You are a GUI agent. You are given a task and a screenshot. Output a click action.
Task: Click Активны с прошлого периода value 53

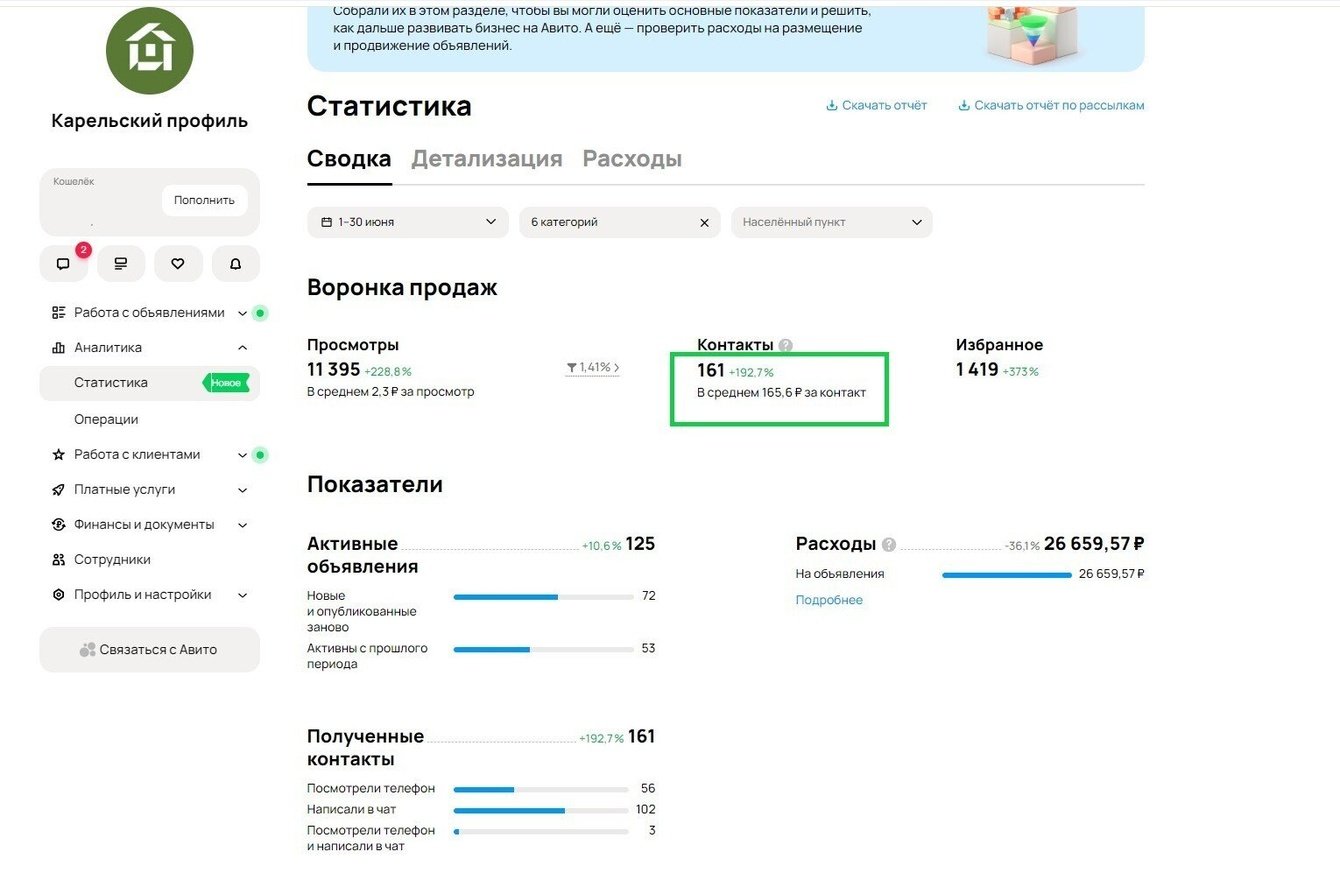(x=648, y=648)
